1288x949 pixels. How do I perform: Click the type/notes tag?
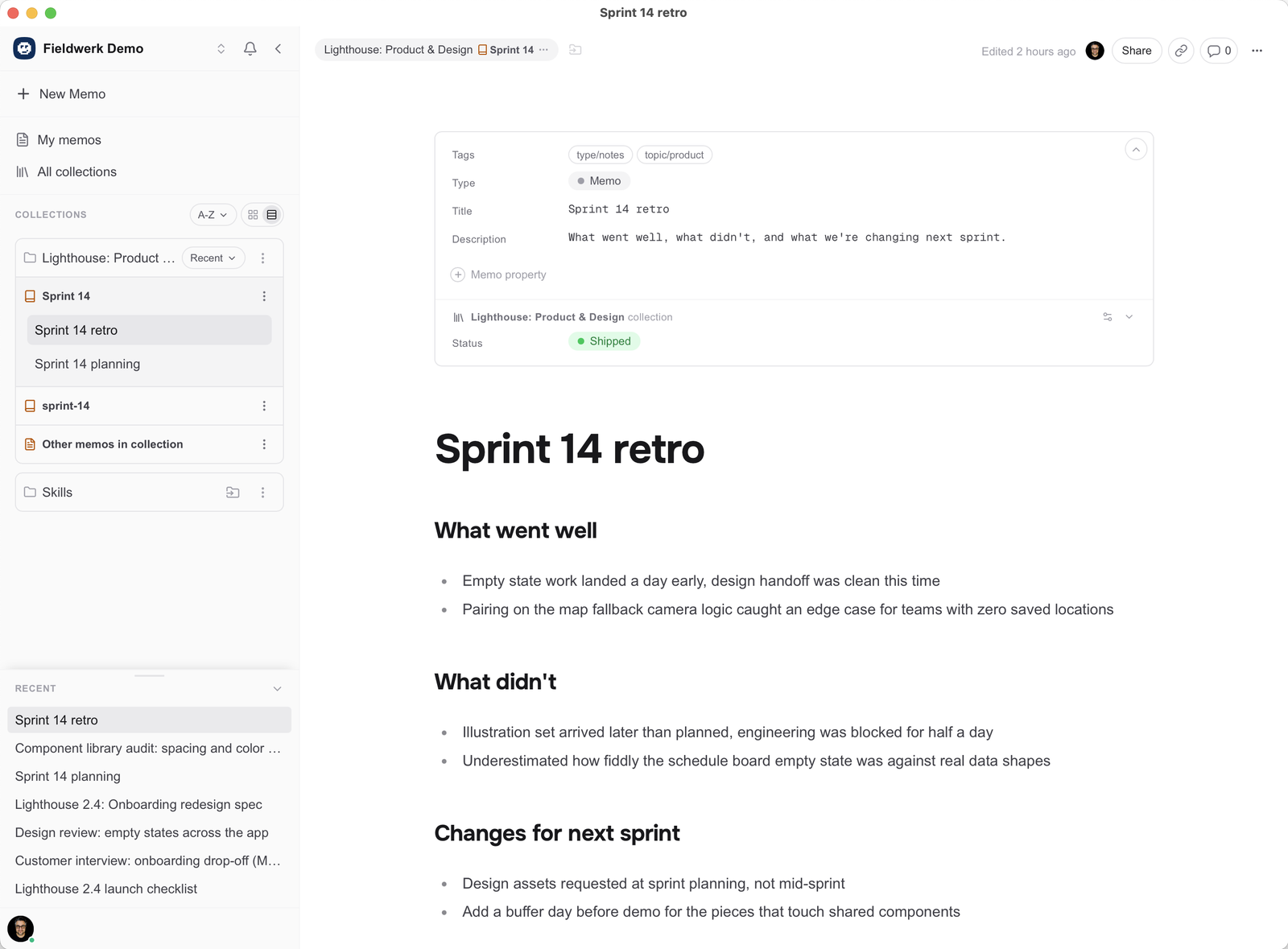pos(601,155)
